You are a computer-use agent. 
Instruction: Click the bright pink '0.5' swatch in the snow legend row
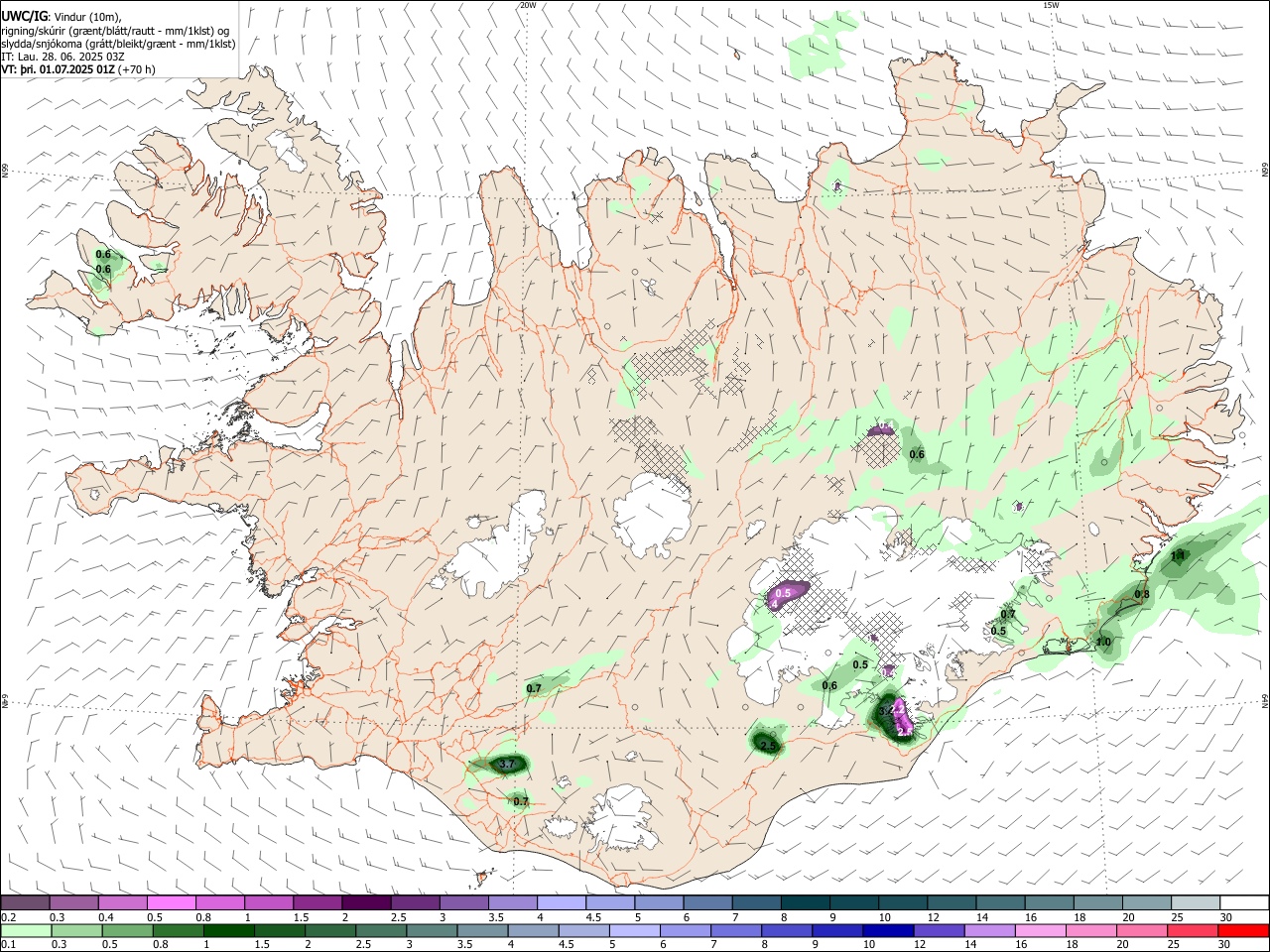click(171, 902)
